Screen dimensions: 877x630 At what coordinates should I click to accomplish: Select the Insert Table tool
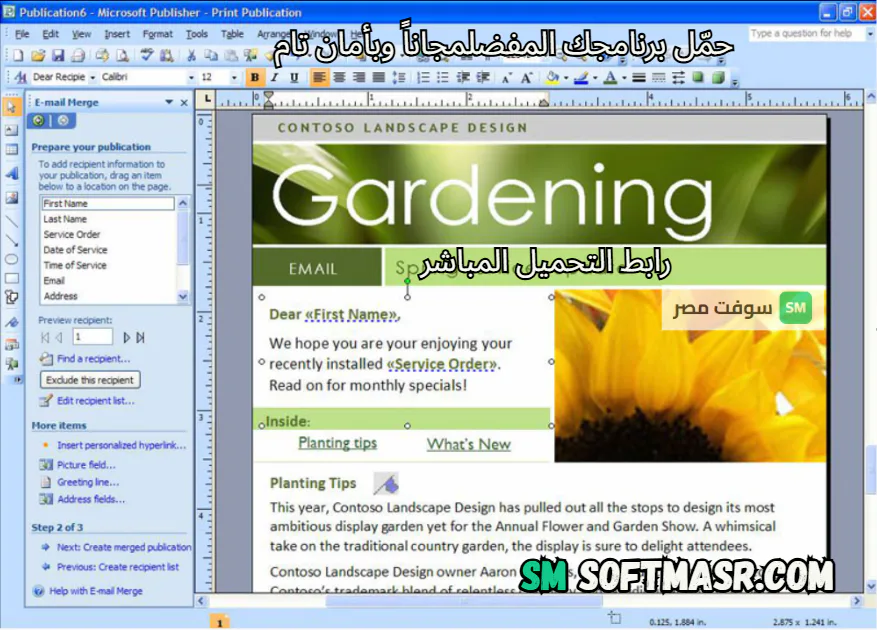[11, 149]
